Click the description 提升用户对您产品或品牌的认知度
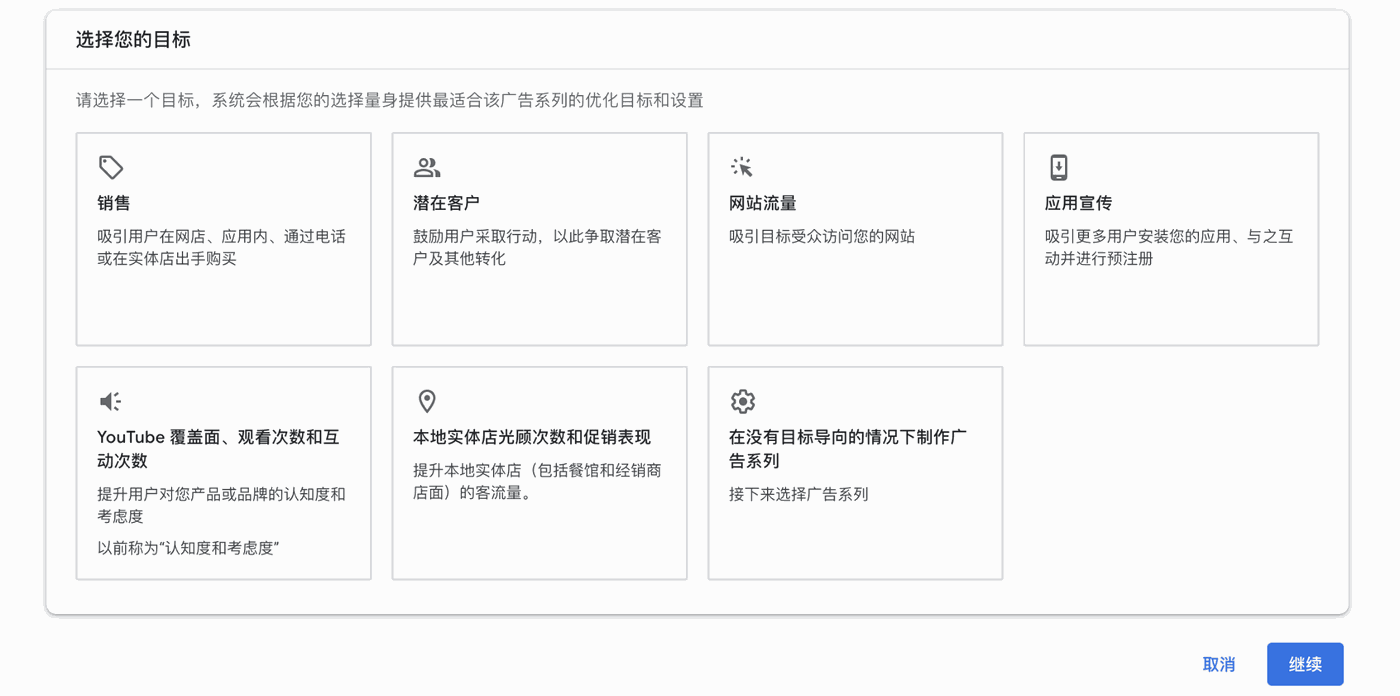Screen dimensions: 1400x696 pyautogui.click(x=221, y=505)
